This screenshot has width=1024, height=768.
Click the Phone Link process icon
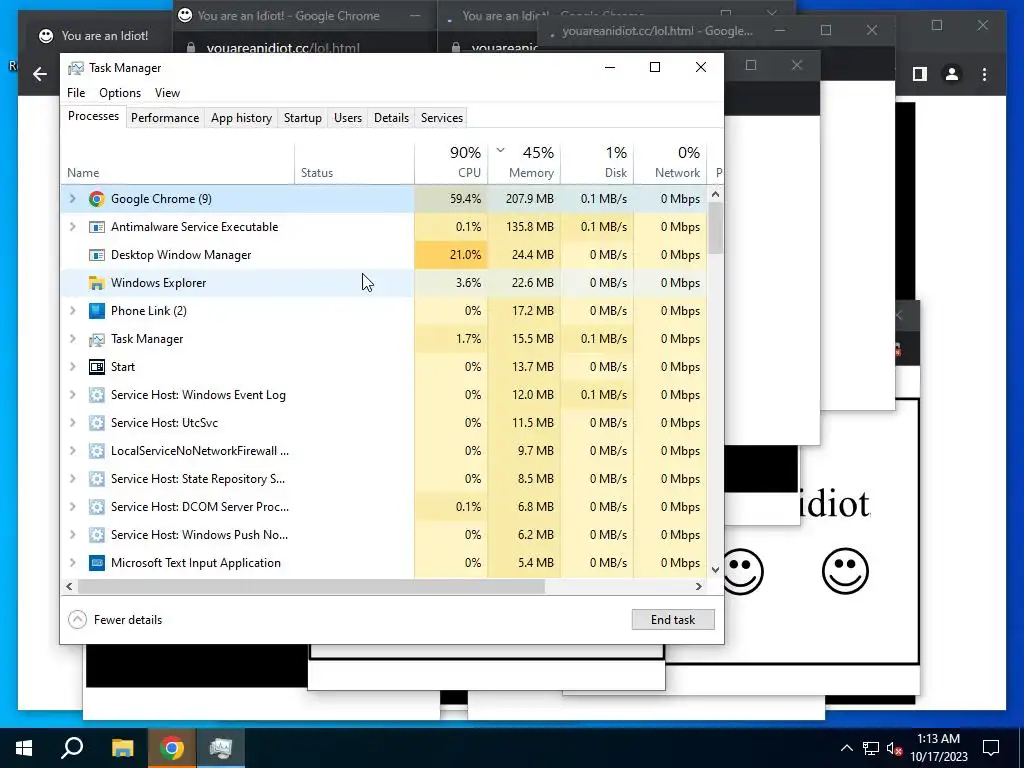pyautogui.click(x=97, y=311)
